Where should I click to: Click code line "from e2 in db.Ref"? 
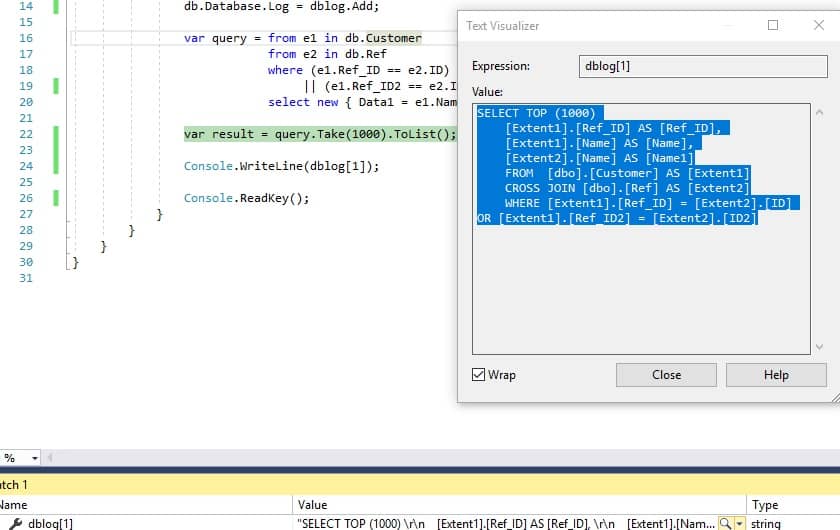click(x=327, y=54)
